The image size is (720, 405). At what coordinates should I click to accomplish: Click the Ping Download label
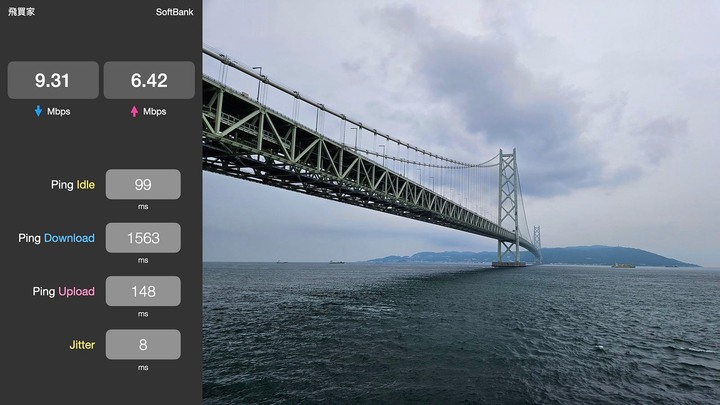[56, 238]
